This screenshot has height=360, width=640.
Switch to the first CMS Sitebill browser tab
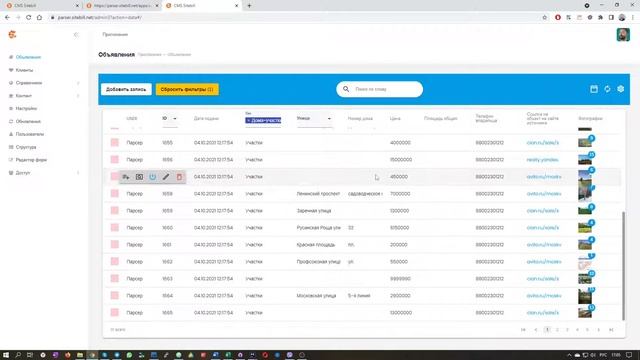41,6
